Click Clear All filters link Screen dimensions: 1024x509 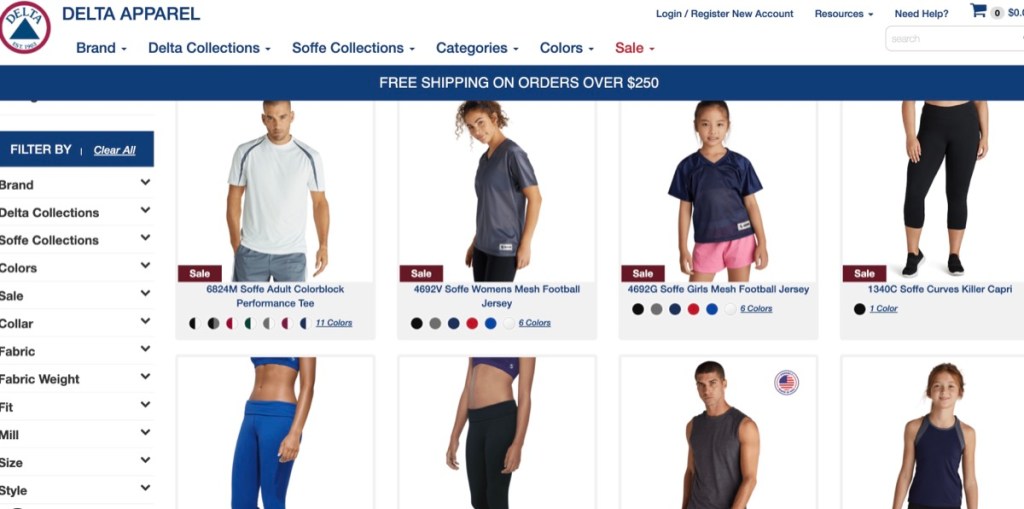tap(114, 150)
